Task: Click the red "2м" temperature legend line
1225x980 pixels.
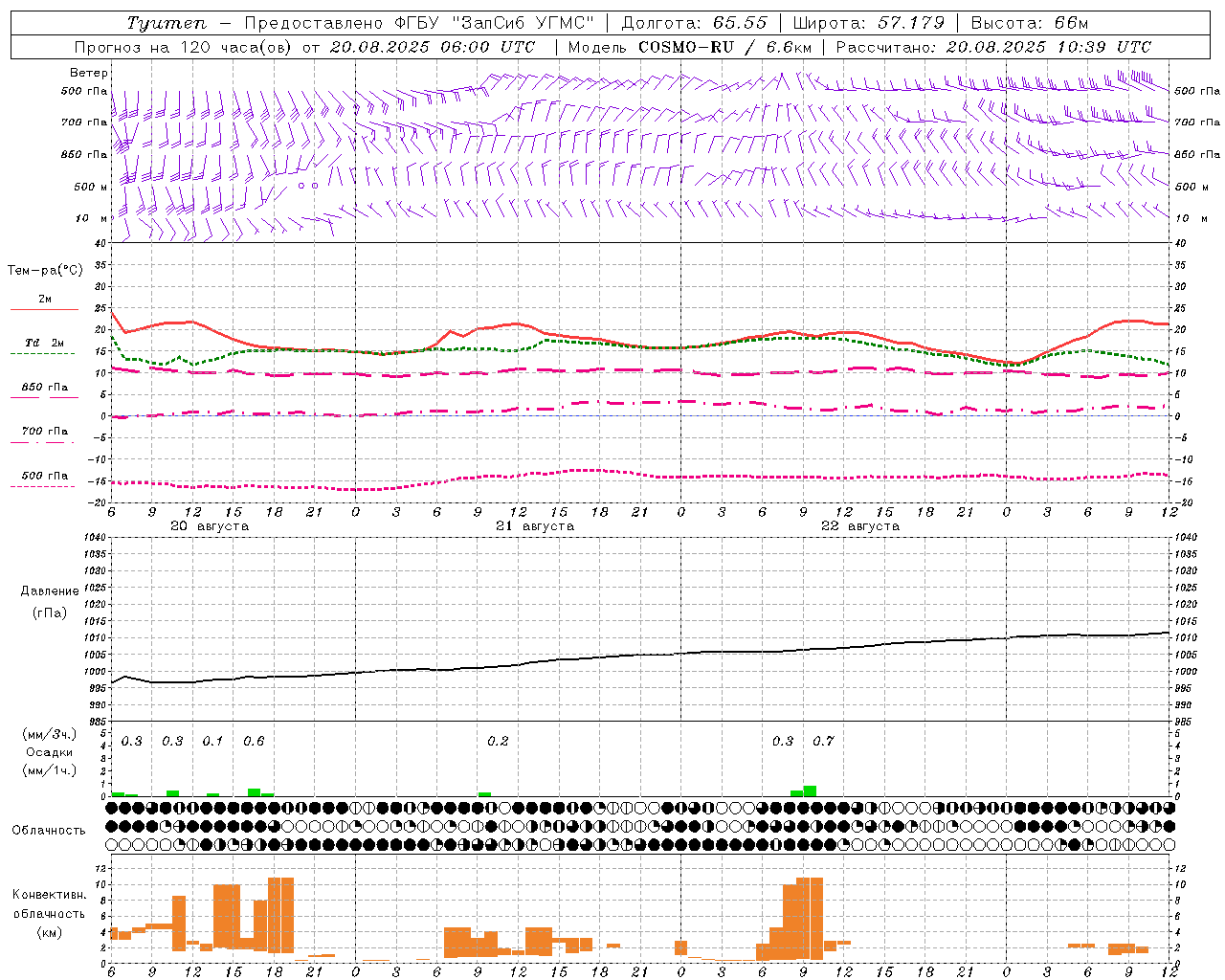Action: (44, 310)
